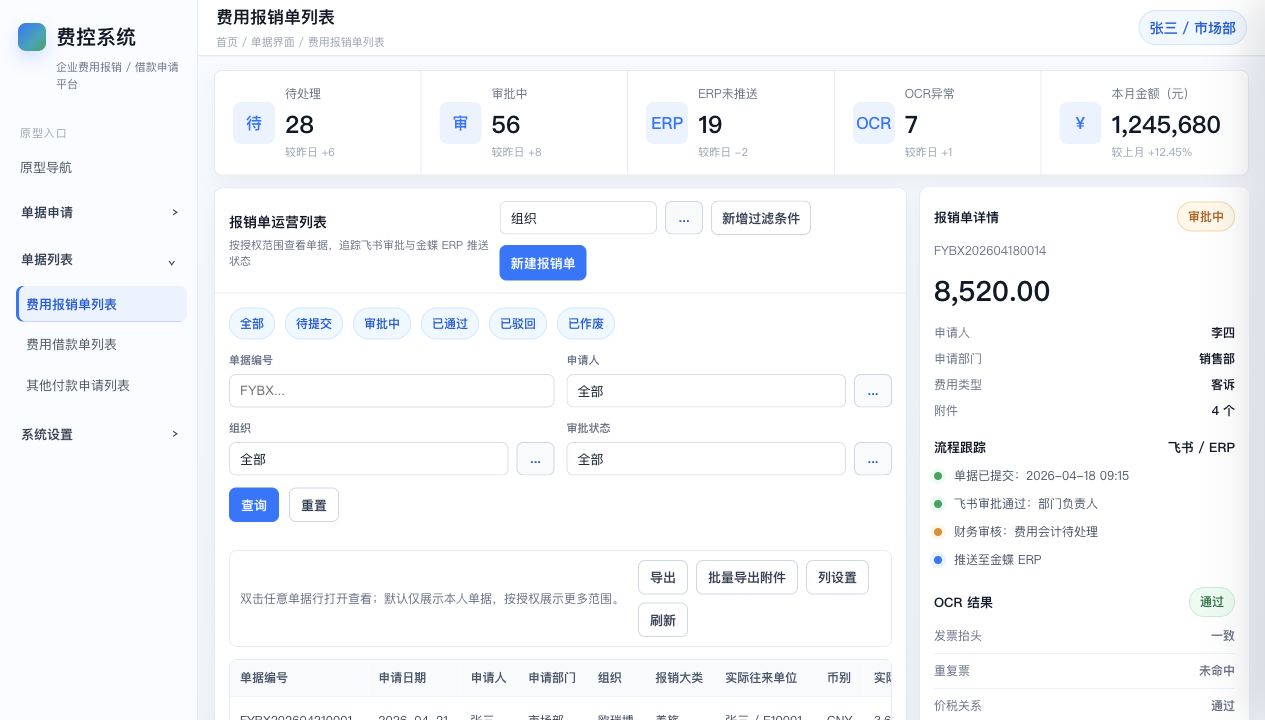This screenshot has height=720, width=1265.
Task: Click the 申请日期 column header
Action: (402, 678)
